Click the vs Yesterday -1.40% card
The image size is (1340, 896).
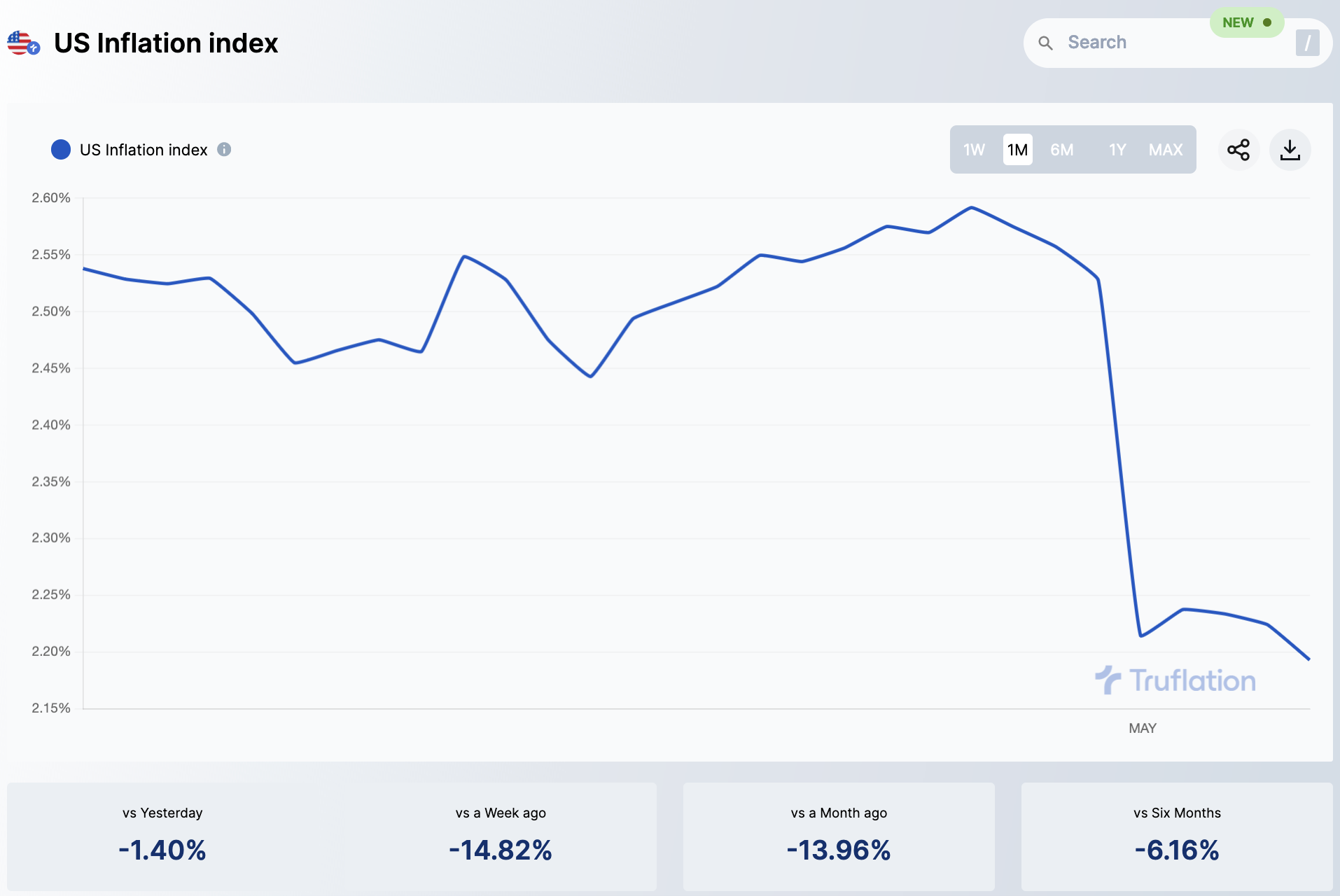162,836
